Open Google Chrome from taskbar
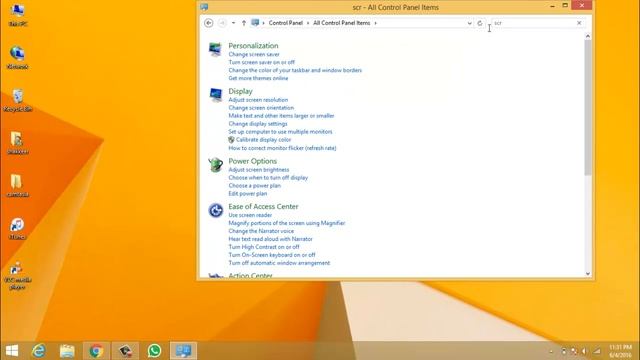640x360 pixels. pos(96,351)
